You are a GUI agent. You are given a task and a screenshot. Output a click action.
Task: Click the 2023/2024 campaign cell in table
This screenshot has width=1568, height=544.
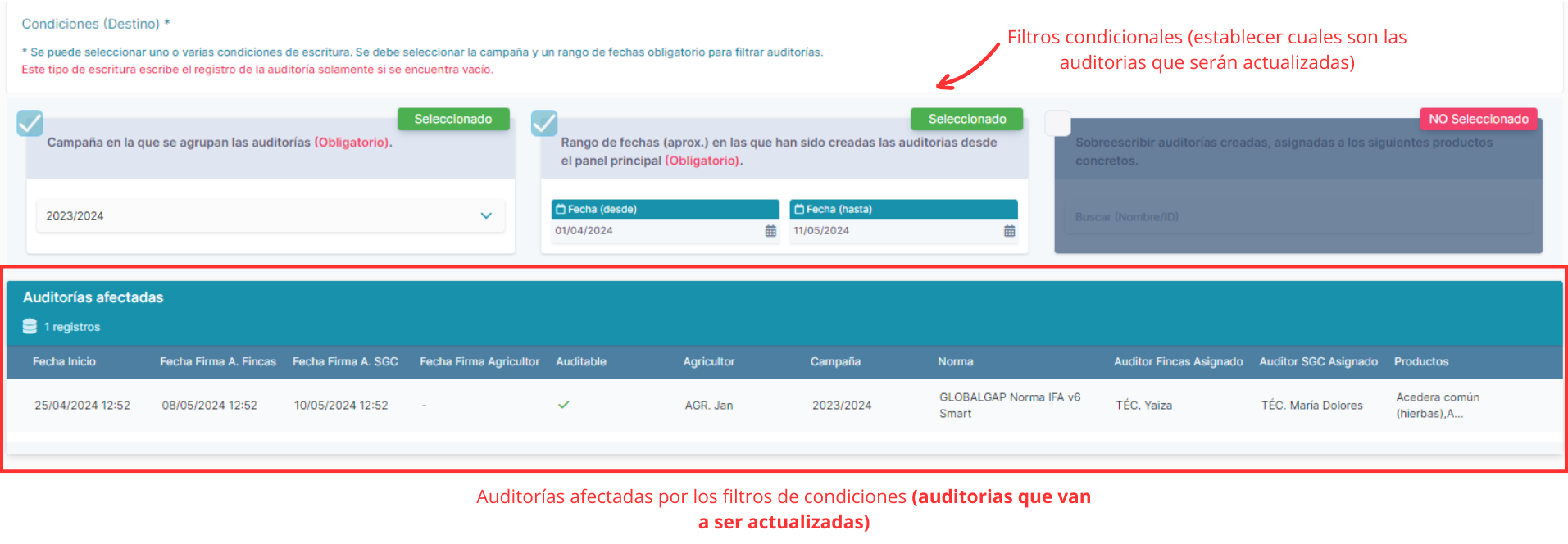coord(842,405)
